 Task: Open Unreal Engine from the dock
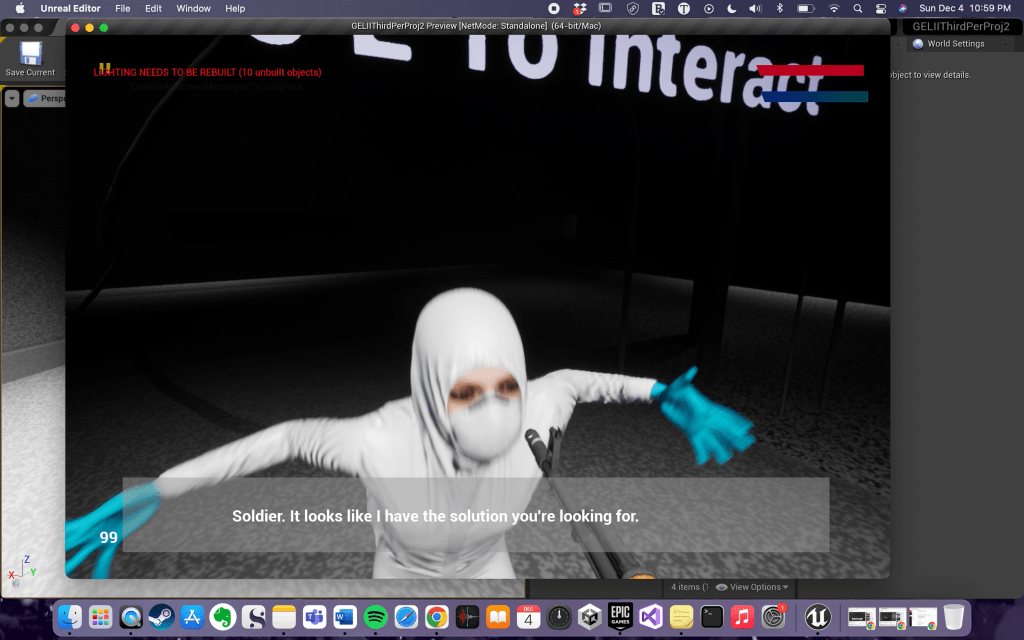818,617
